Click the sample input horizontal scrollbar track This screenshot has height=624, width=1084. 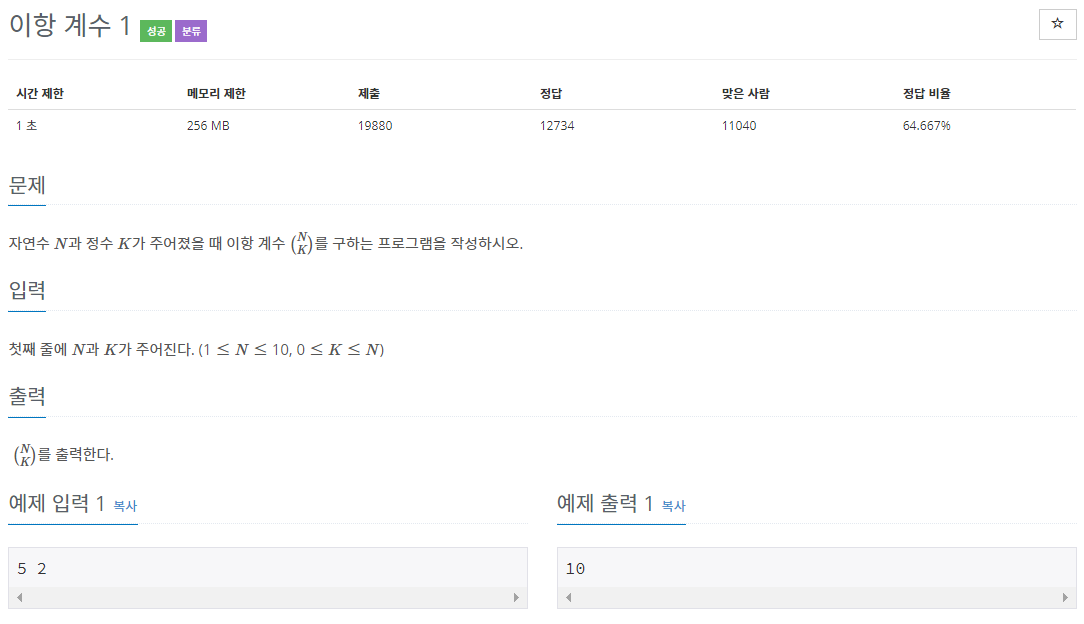point(268,597)
